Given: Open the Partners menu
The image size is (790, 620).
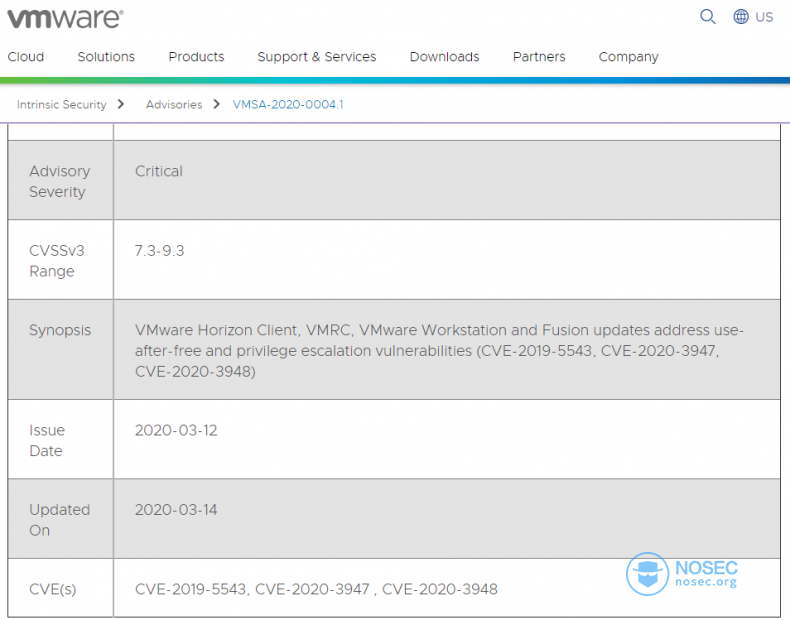Looking at the screenshot, I should [539, 56].
